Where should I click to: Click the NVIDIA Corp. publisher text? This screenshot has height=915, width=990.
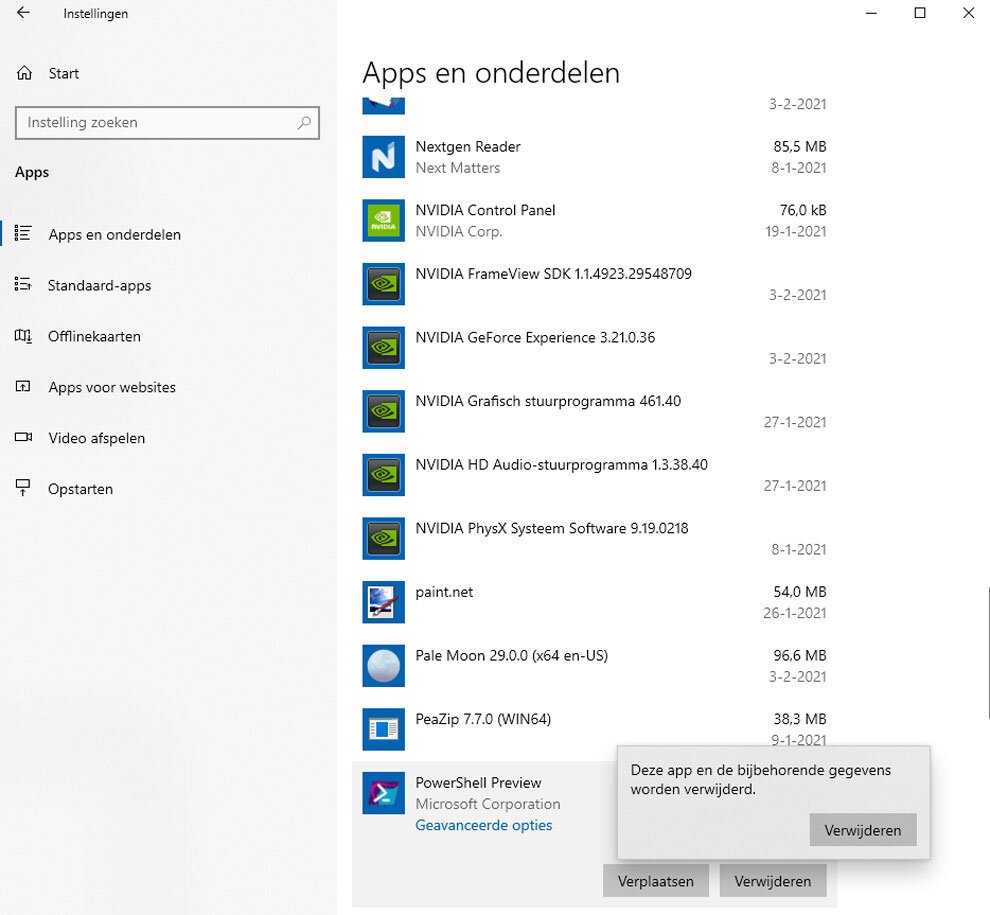tap(459, 232)
